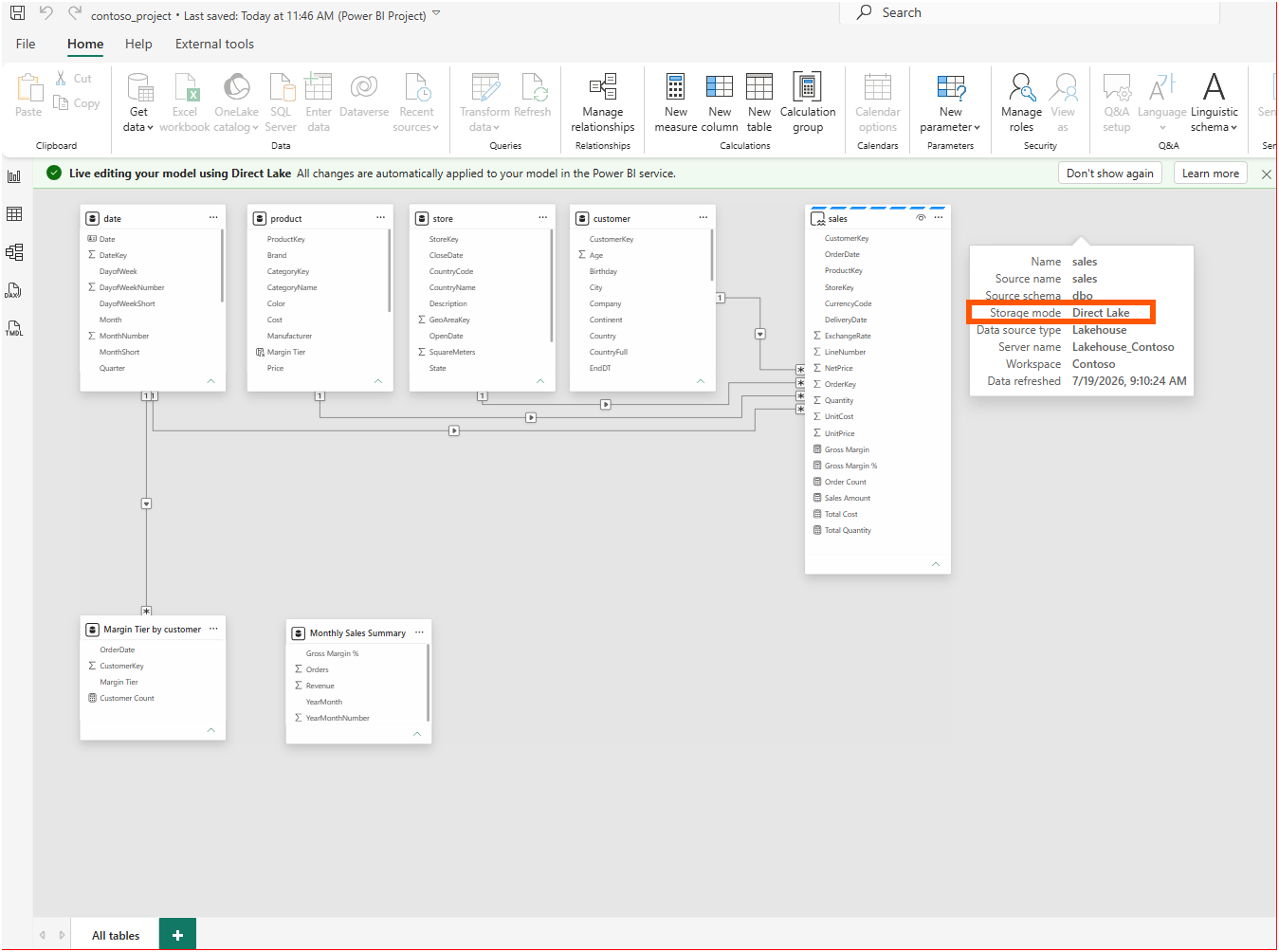The width and height of the screenshot is (1279, 952).
Task: Open the Get data dropdown
Action: (x=138, y=103)
